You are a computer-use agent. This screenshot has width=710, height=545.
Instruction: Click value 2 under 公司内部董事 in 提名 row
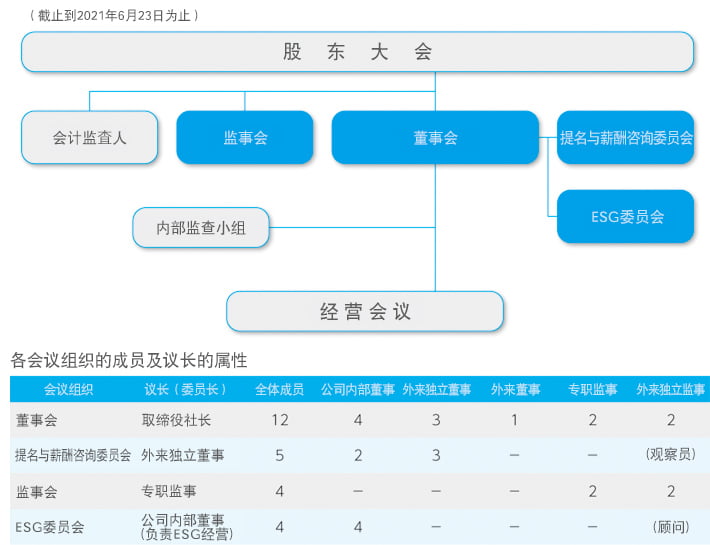click(358, 455)
